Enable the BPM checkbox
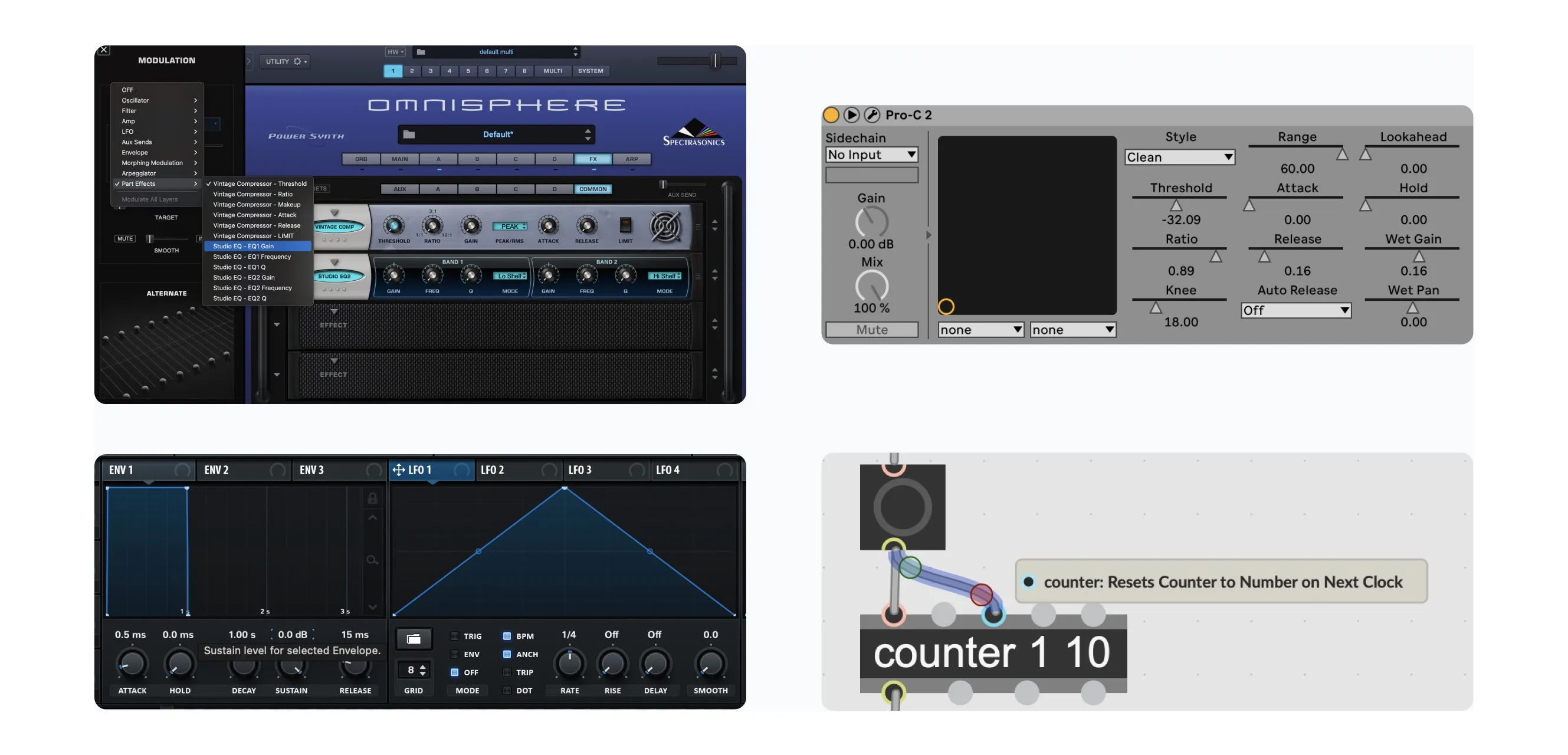The image size is (1568, 755). 506,636
